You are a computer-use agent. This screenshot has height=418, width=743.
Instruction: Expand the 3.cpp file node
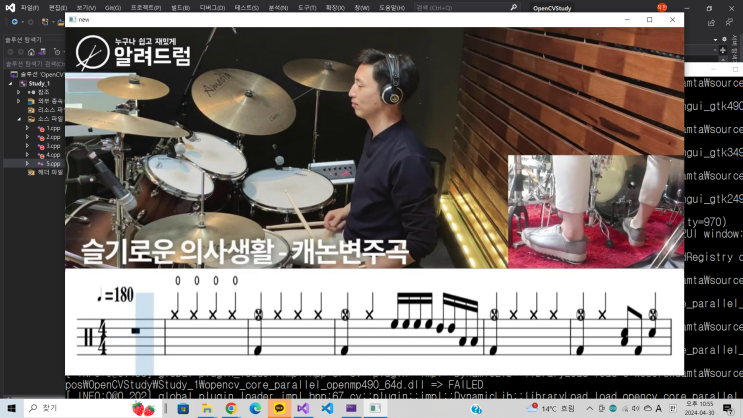[x=27, y=146]
